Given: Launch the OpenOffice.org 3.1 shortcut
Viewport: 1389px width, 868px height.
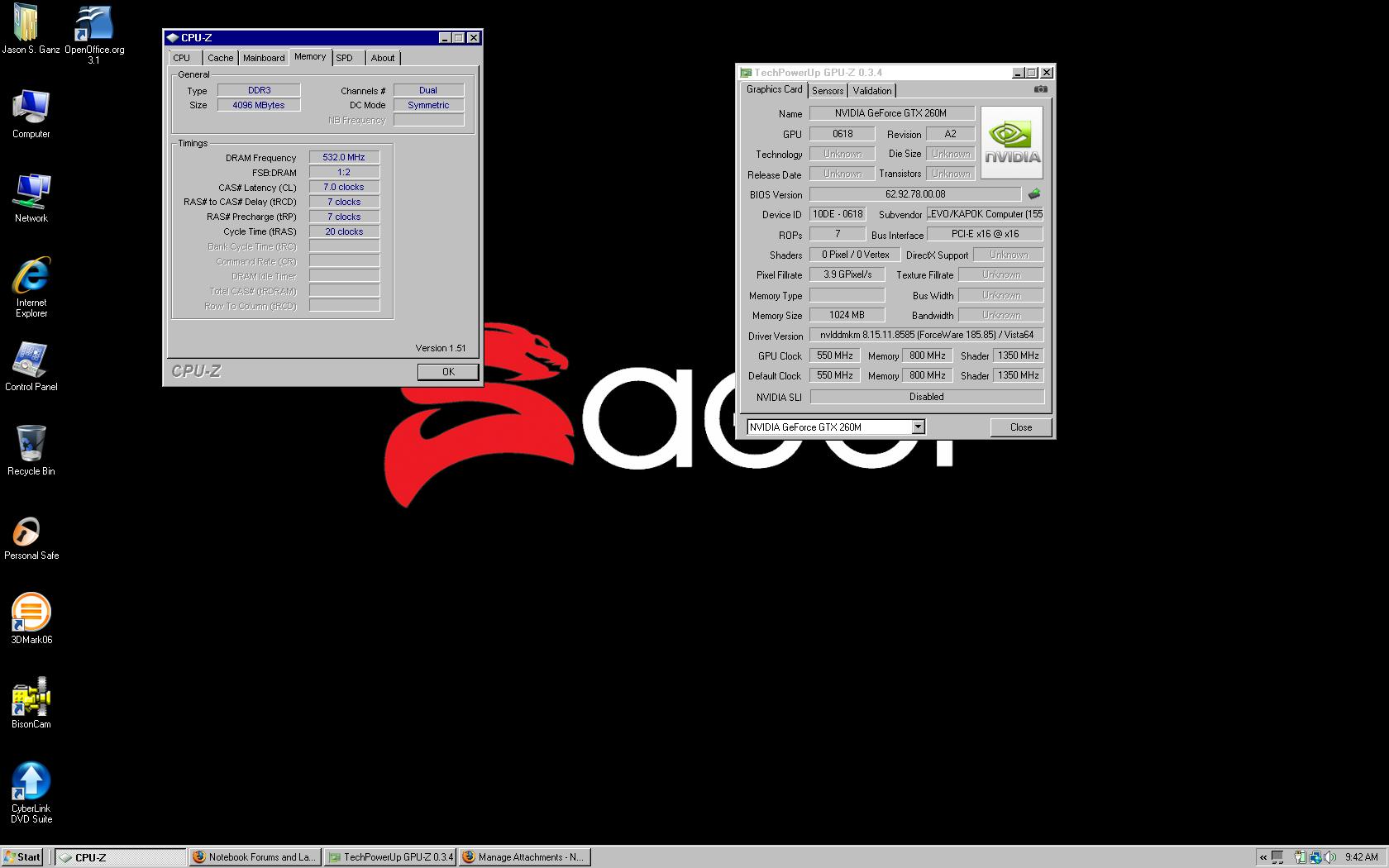Looking at the screenshot, I should (x=93, y=24).
